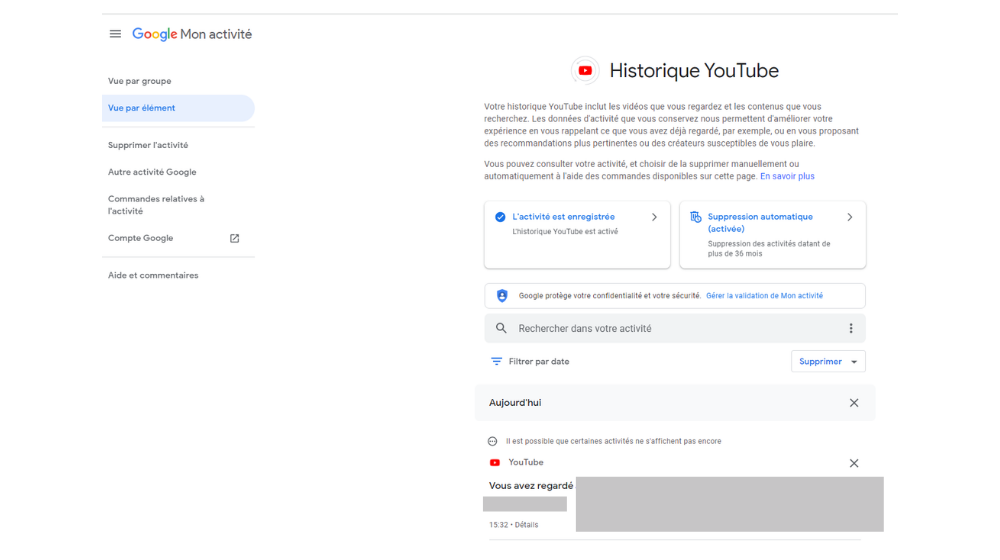Click Suppression automatique (activée) link text

coord(760,223)
